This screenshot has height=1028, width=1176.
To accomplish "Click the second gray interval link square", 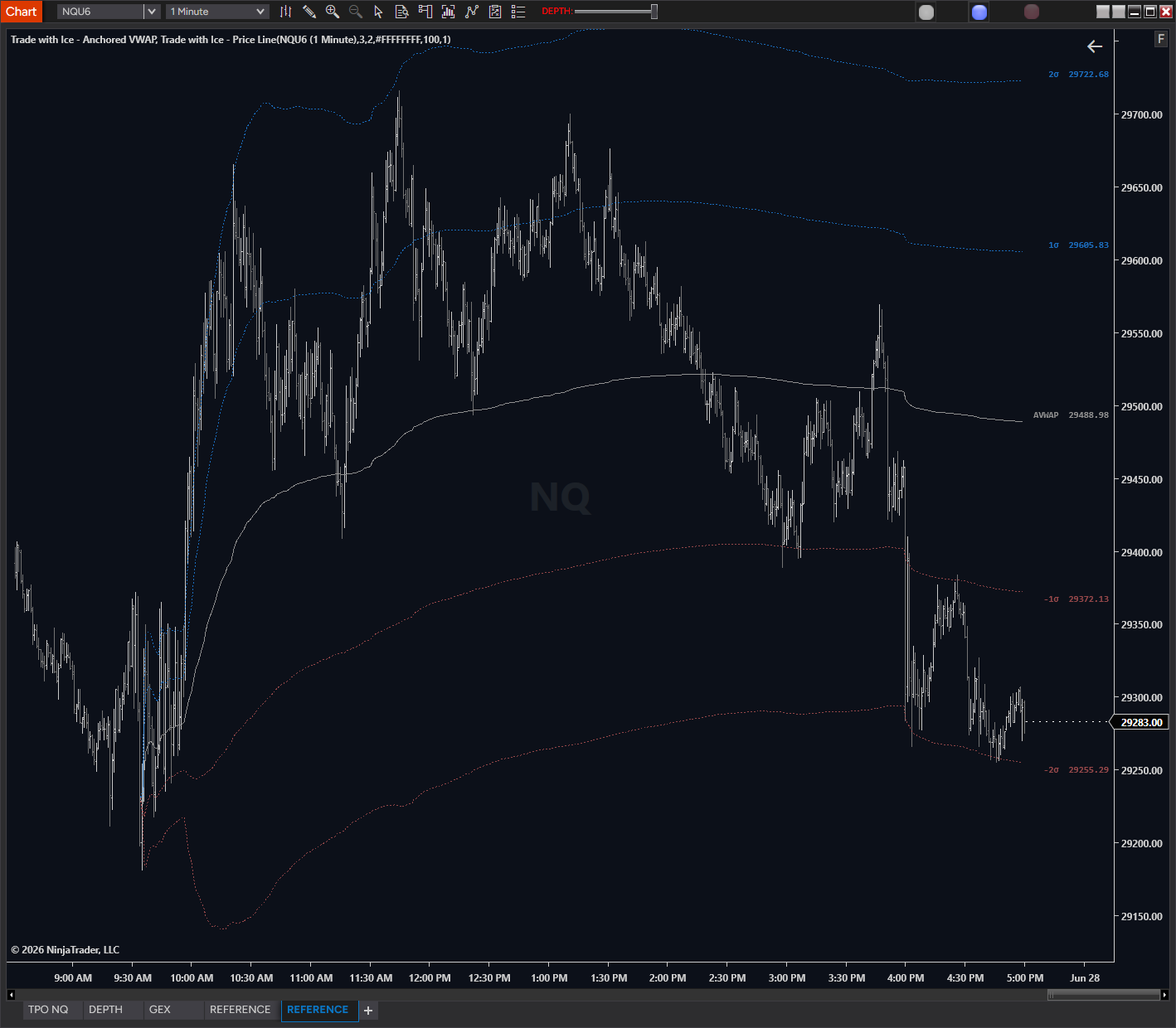I will [x=1119, y=12].
